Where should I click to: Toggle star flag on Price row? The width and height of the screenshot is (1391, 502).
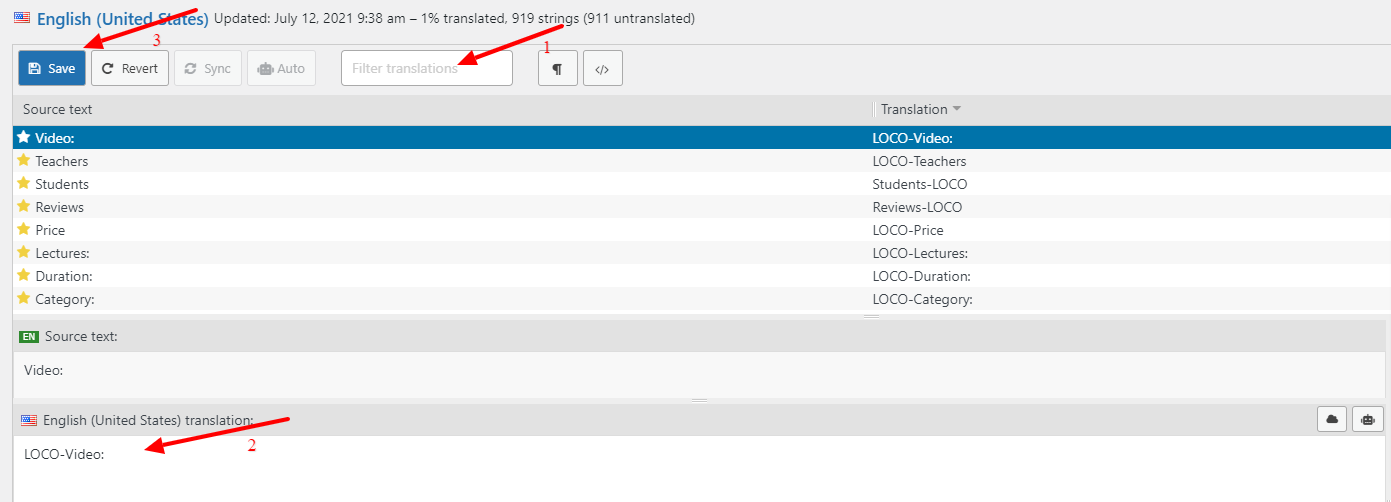click(24, 230)
